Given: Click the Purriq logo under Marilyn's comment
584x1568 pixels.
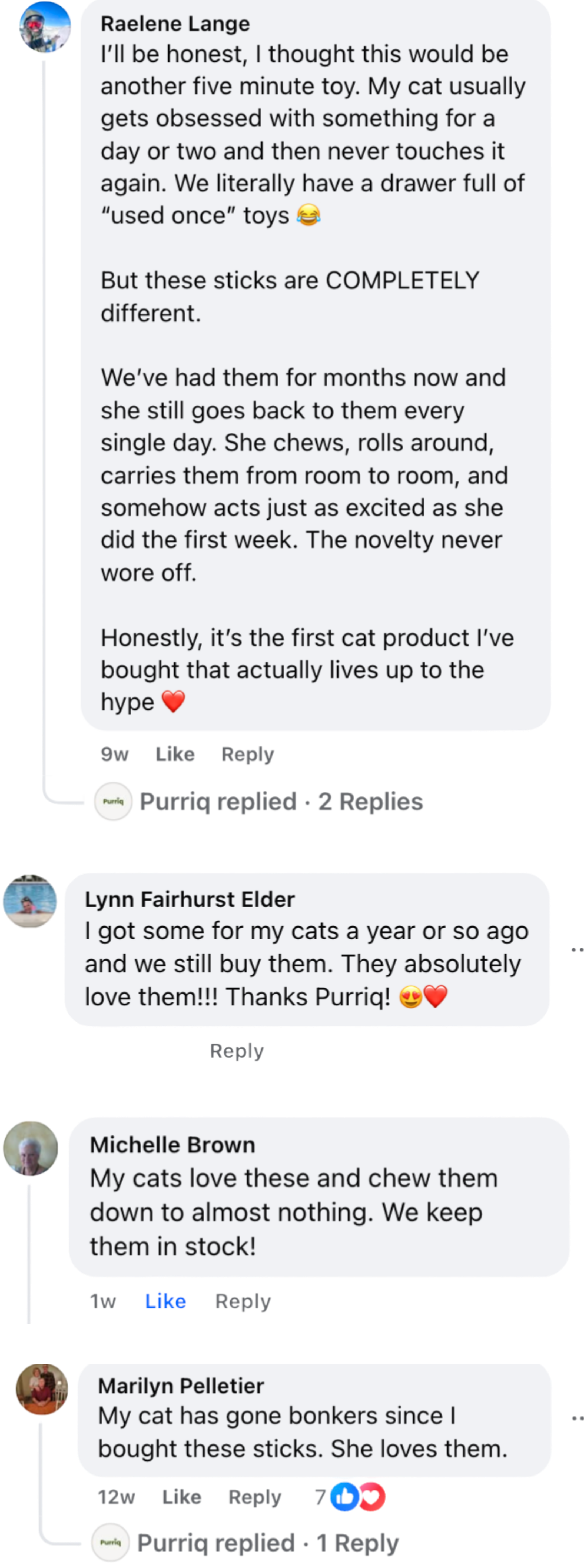Looking at the screenshot, I should click(x=110, y=1542).
